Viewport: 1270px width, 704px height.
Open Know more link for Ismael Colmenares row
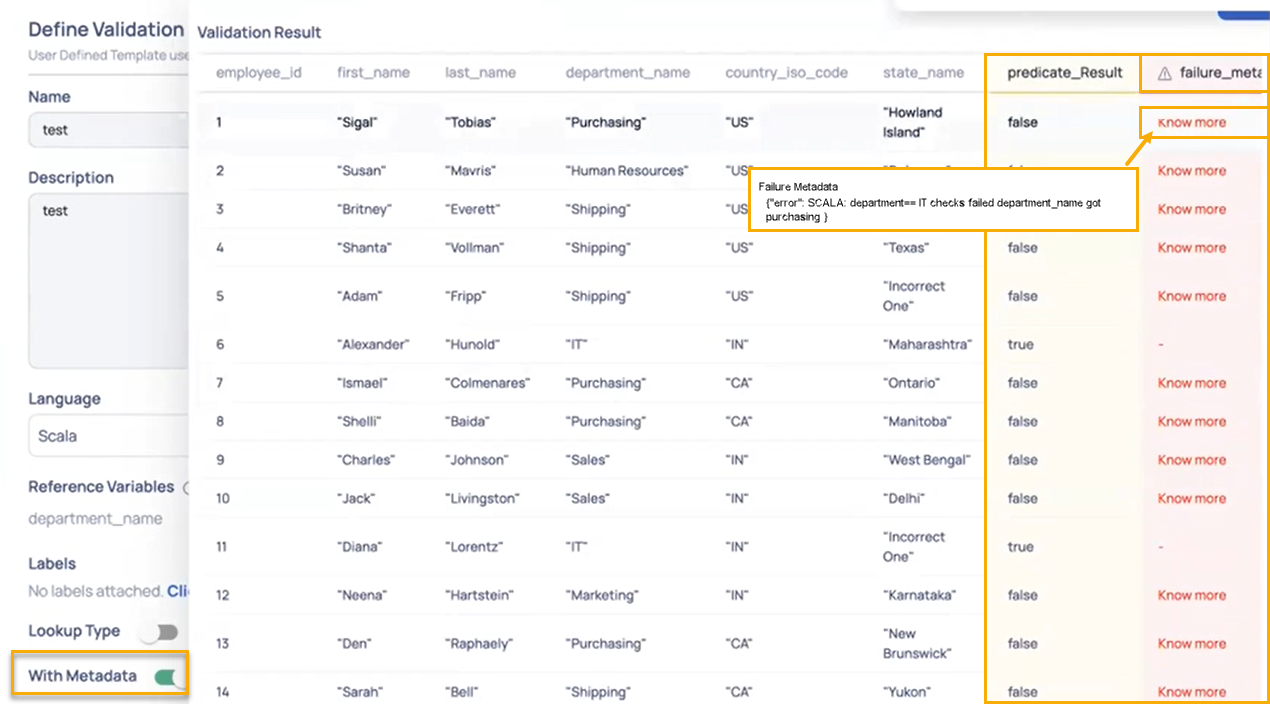tap(1191, 383)
